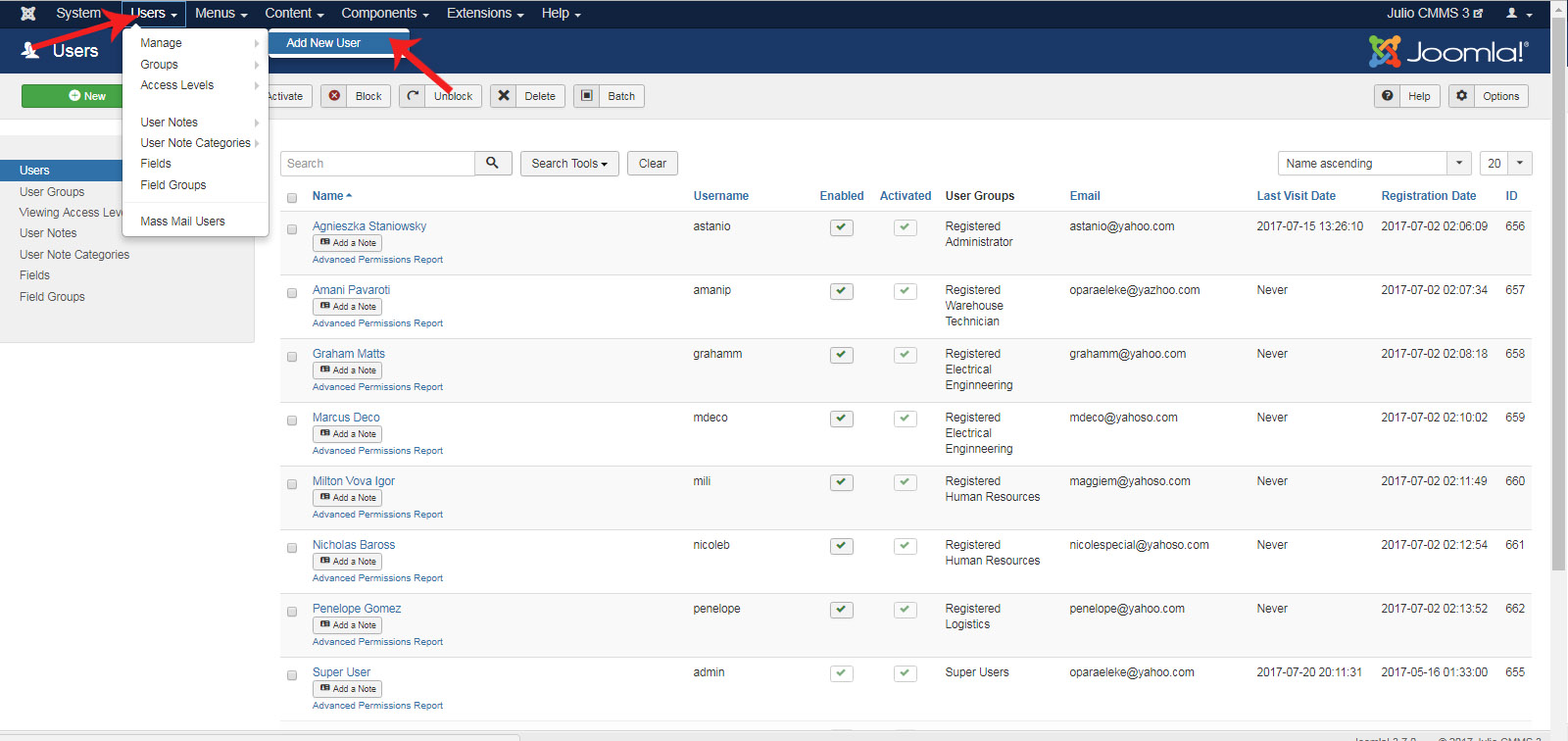Image resolution: width=1568 pixels, height=741 pixels.
Task: Toggle activated status for Marcus Deco
Action: click(x=906, y=419)
